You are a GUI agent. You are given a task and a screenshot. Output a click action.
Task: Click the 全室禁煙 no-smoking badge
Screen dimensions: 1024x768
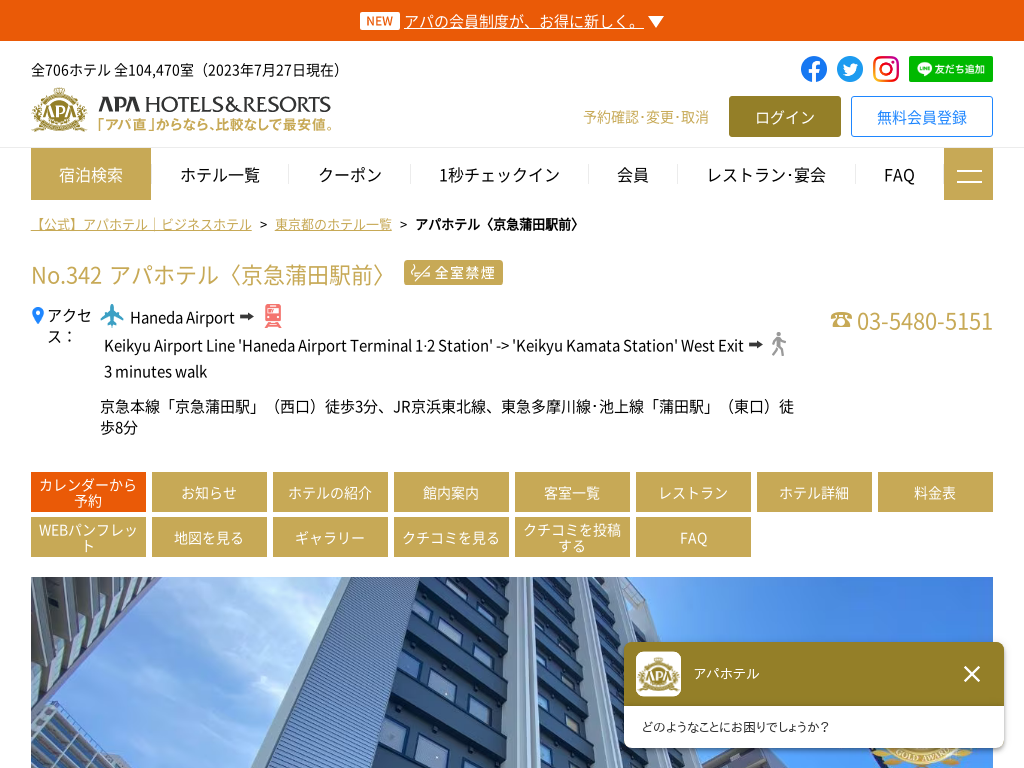[x=453, y=273]
